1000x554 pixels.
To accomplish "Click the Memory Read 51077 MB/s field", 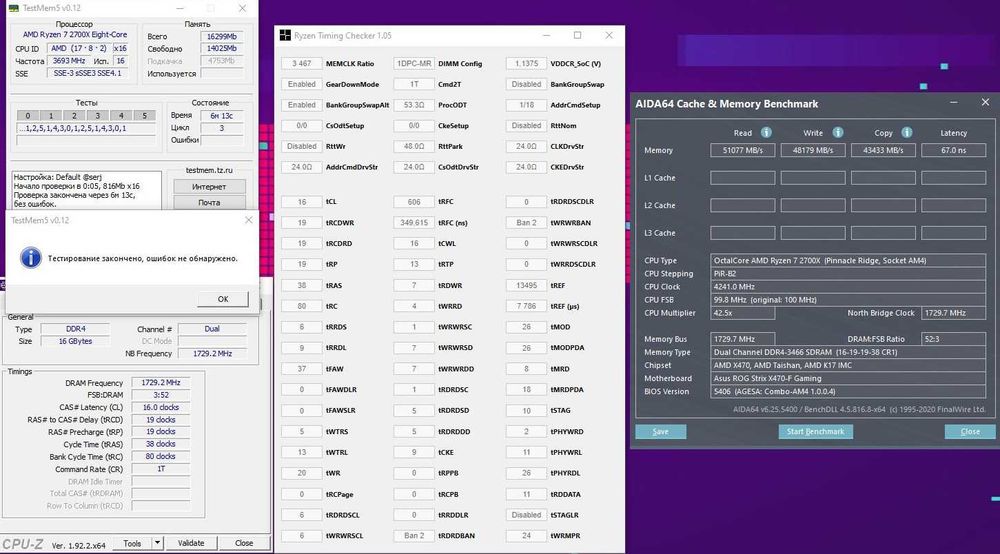I will coord(743,150).
